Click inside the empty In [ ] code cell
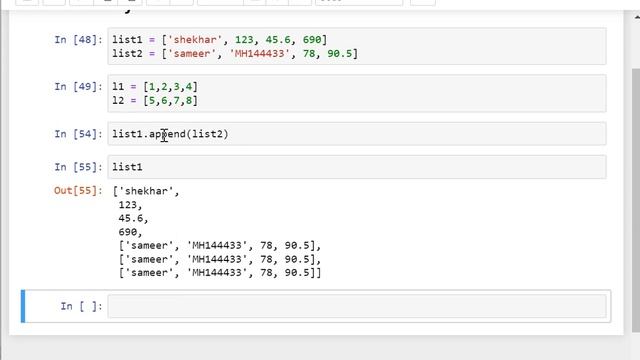 click(357, 306)
